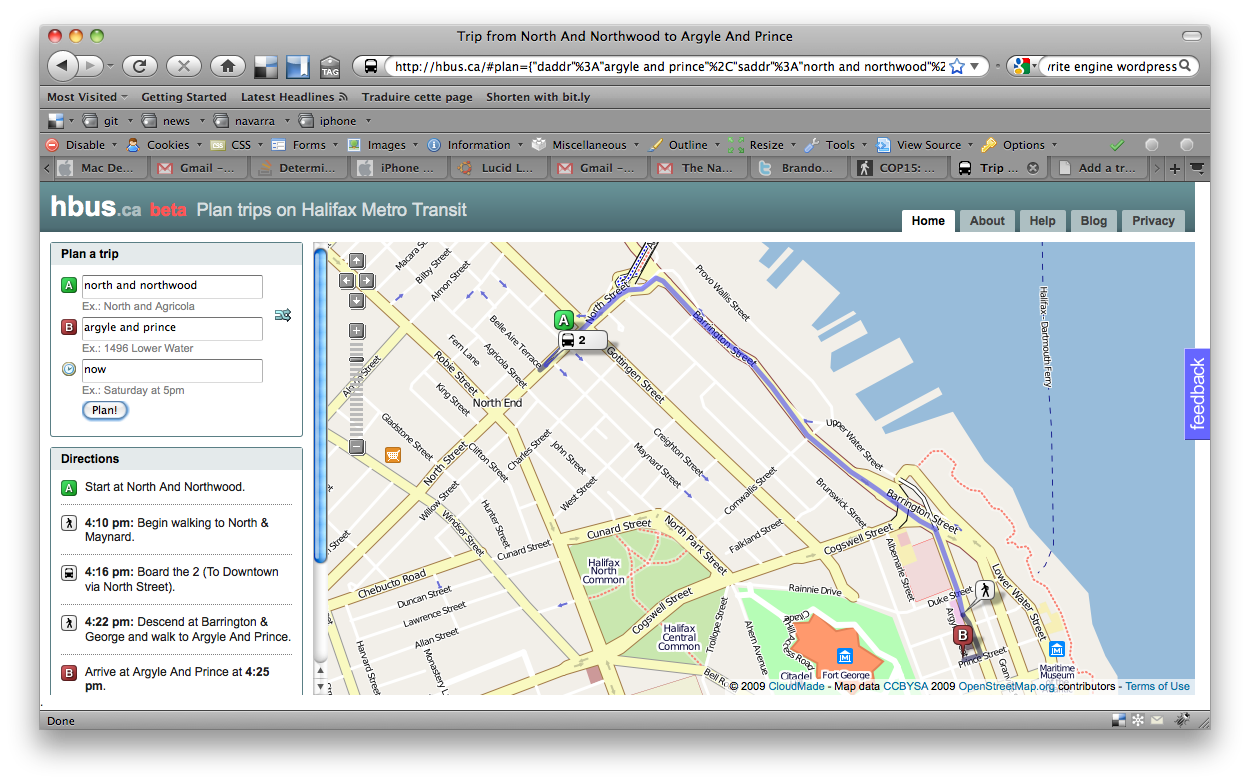This screenshot has height=784, width=1250.
Task: Follow the OpenStreetMap.org link
Action: (x=1006, y=687)
